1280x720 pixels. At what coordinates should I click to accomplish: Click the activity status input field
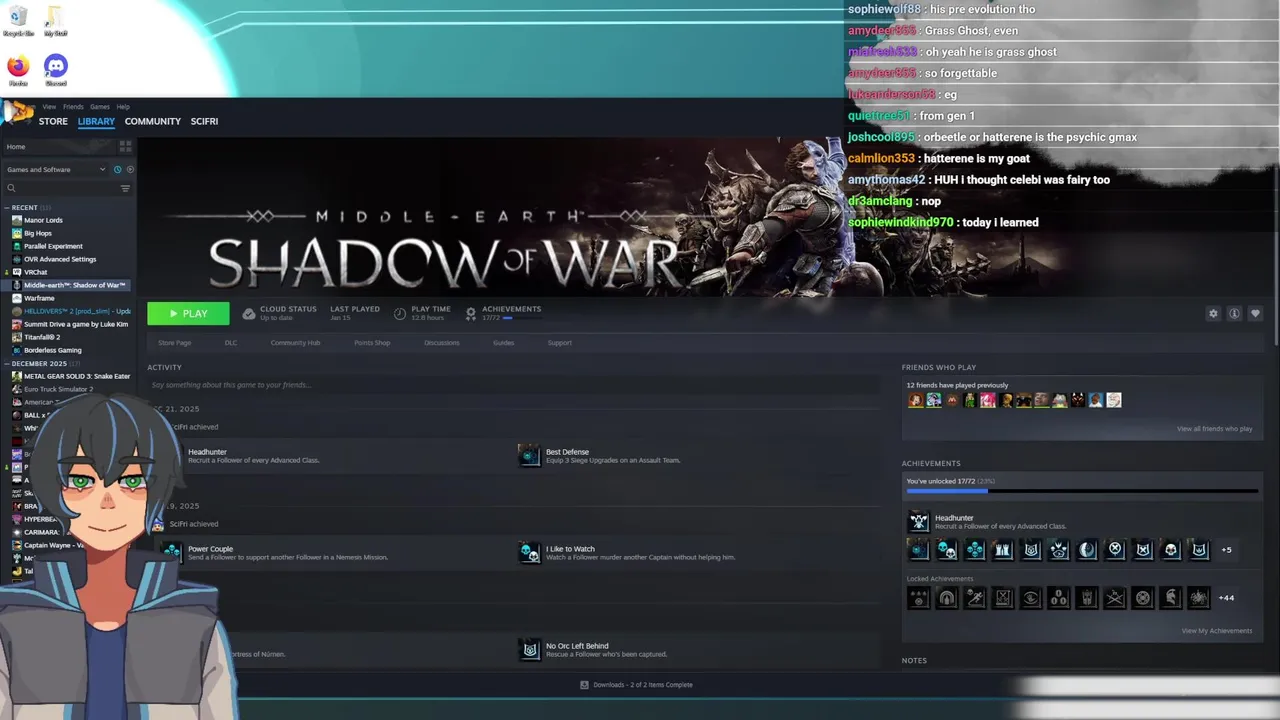(x=515, y=385)
